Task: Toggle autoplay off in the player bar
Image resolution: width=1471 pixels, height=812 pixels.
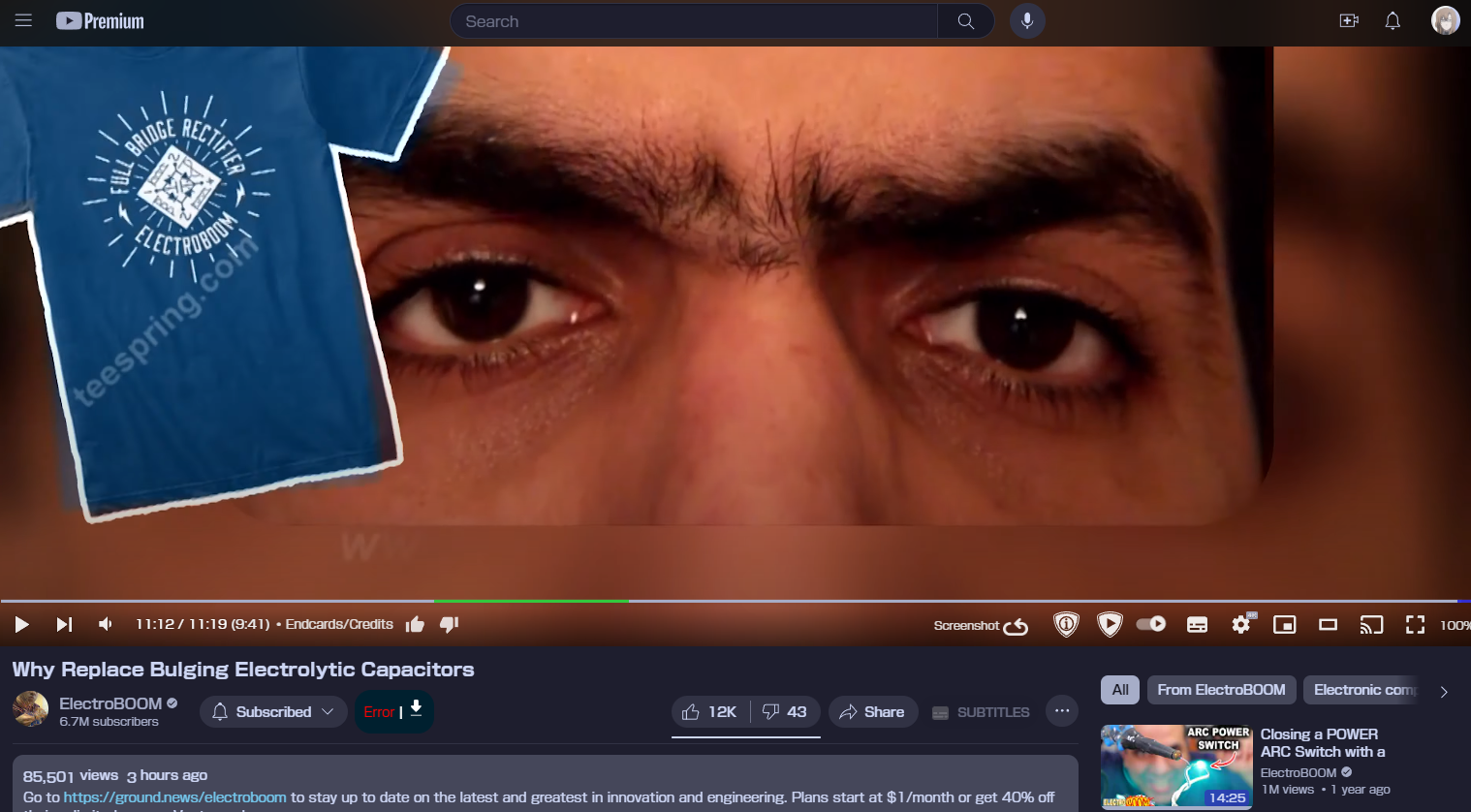Action: 1151,625
